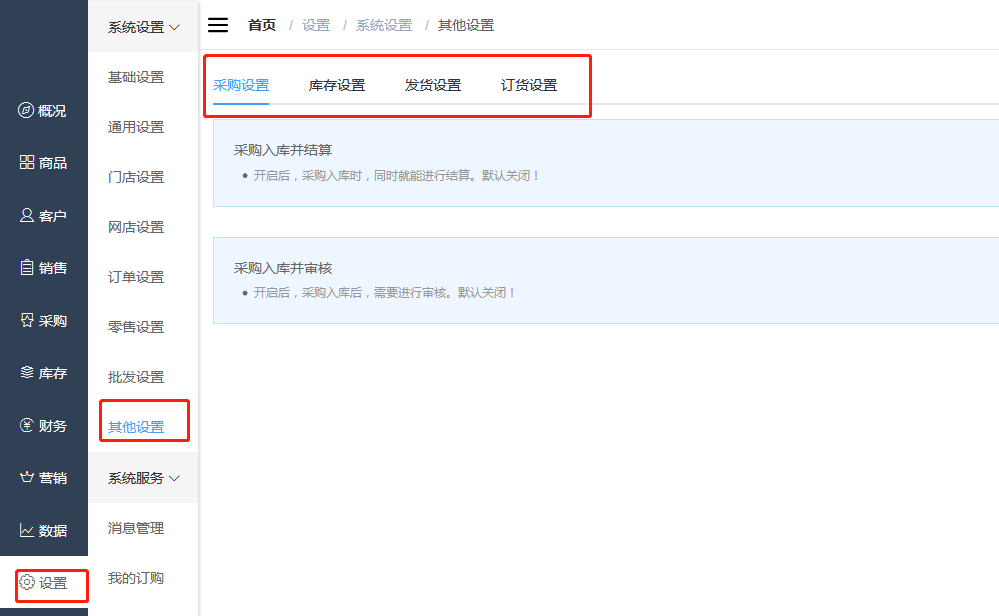Viewport: 999px width, 616px height.
Task: Open 采购 purchasing section
Action: click(x=43, y=320)
